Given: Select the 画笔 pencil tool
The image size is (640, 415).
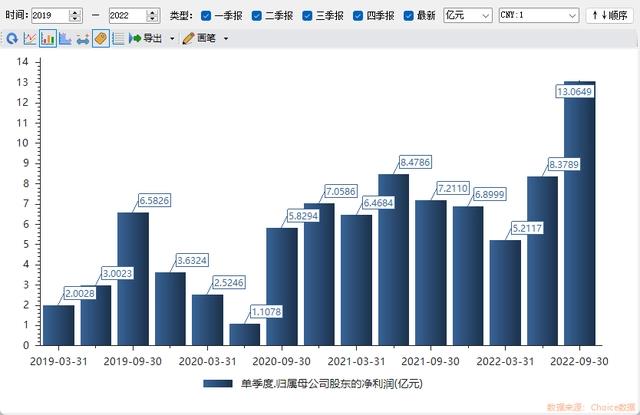Looking at the screenshot, I should (199, 38).
